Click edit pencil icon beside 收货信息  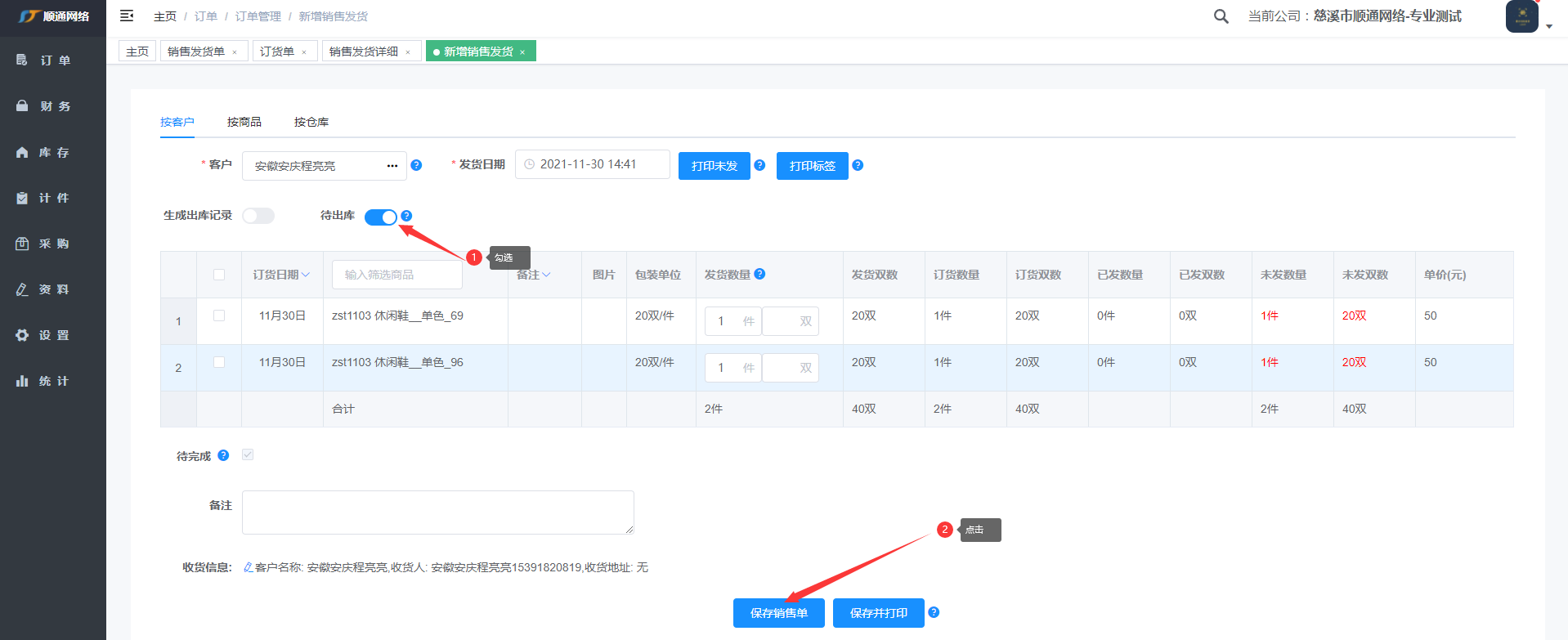coord(248,567)
